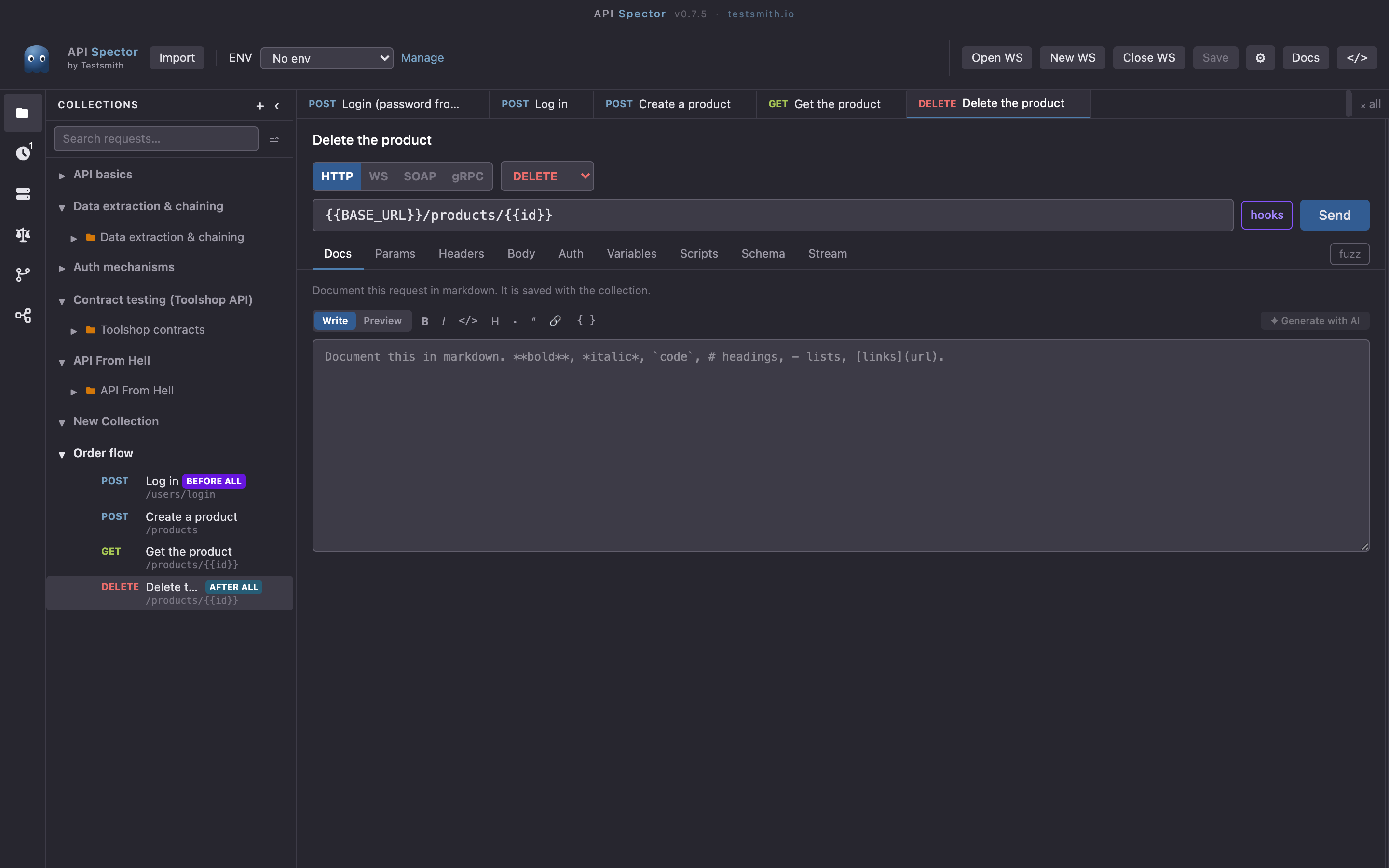Select the SOAP protocol option
This screenshot has width=1389, height=868.
click(420, 176)
